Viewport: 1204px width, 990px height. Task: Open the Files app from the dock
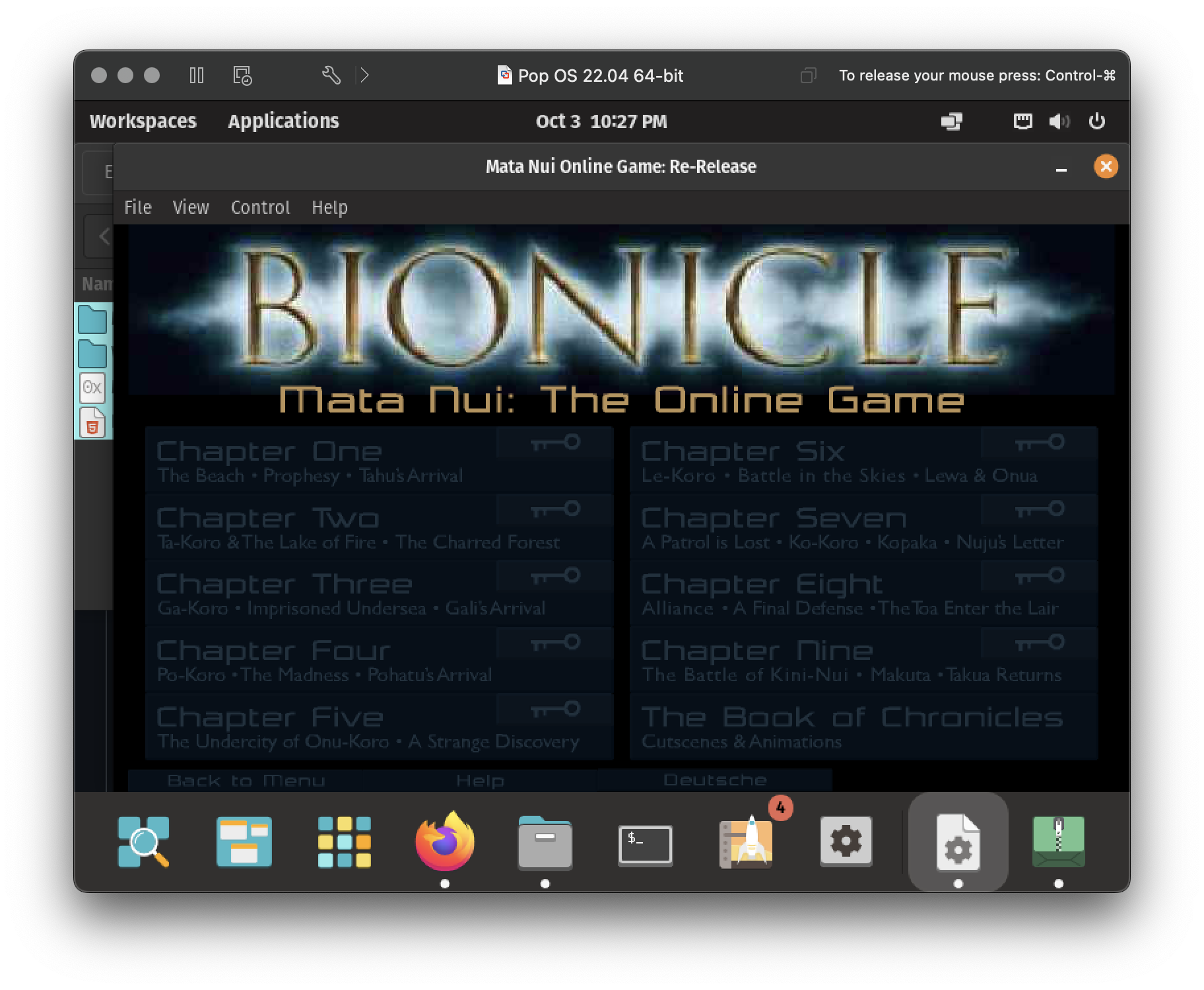(x=545, y=843)
